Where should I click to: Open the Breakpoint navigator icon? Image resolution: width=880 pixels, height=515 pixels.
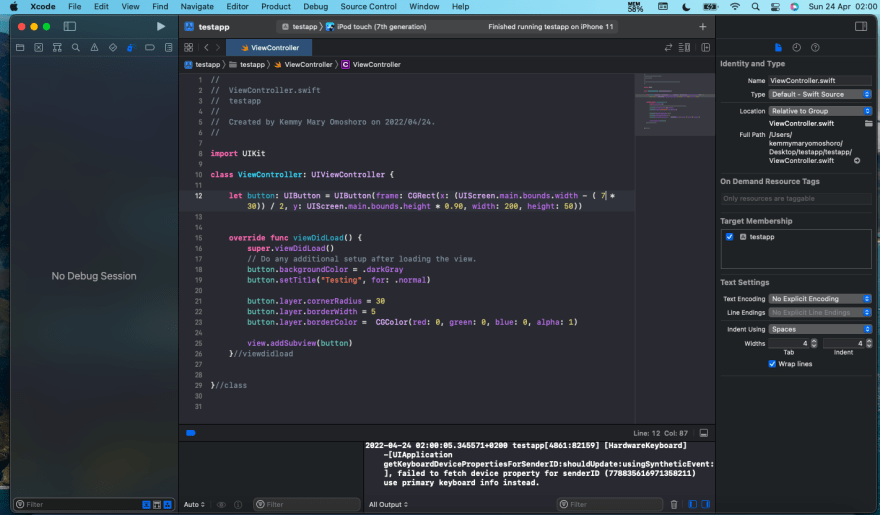pyautogui.click(x=150, y=48)
